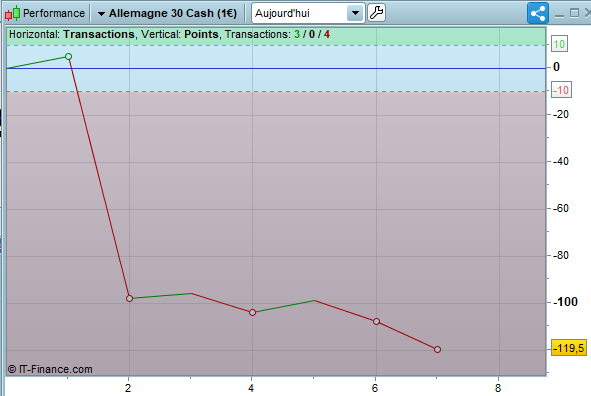Screen dimensions: 591x396
Task: Click the last transaction point at -119,5
Action: pos(437,350)
